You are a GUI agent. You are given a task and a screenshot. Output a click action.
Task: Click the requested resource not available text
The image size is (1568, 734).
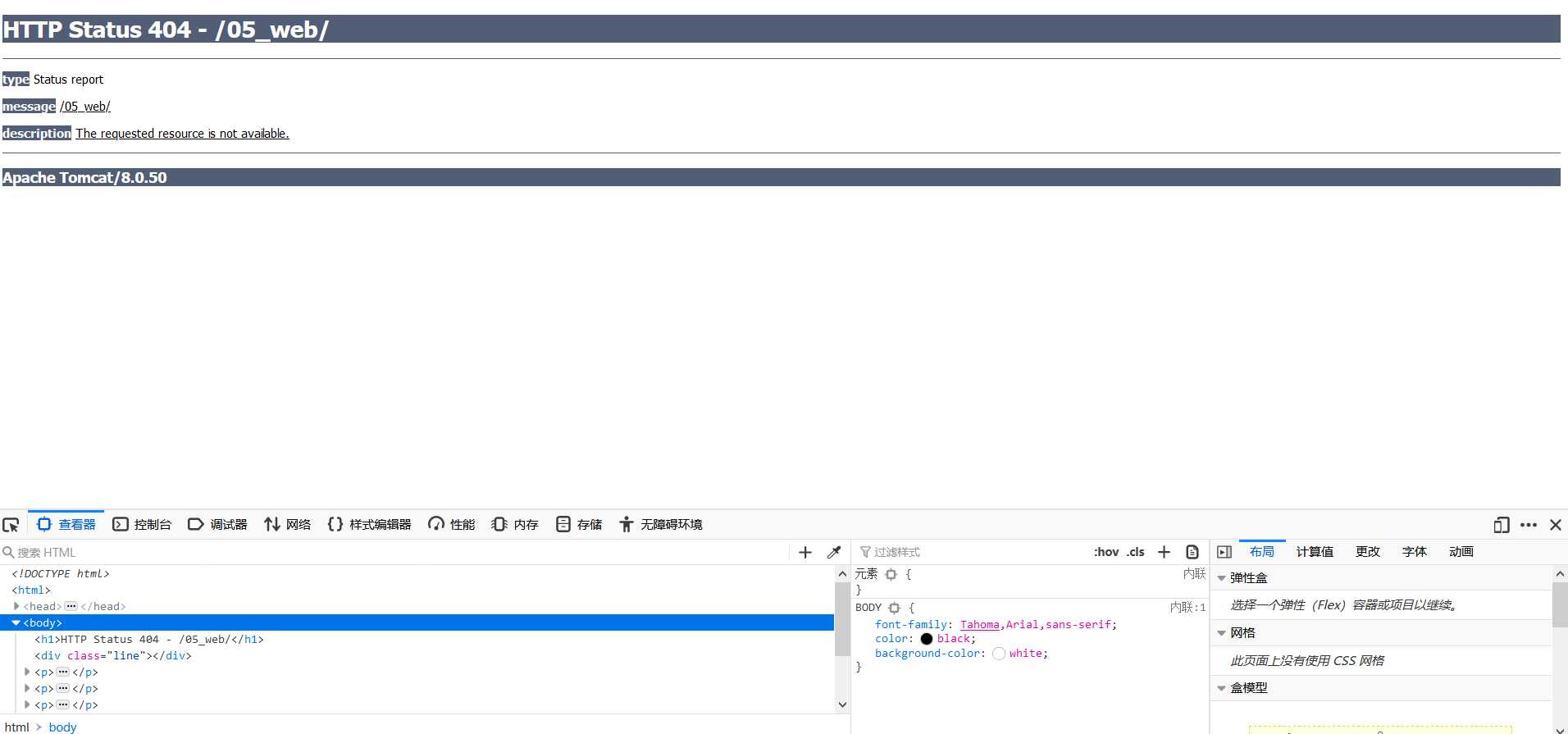point(182,134)
